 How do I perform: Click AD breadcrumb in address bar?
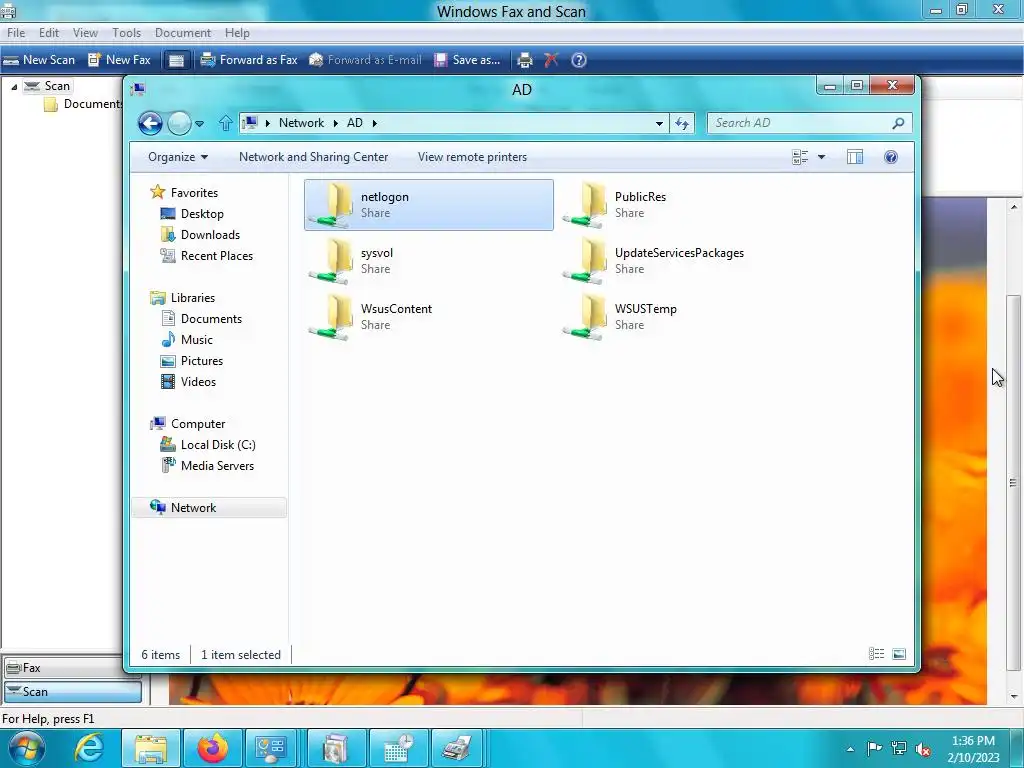coord(355,123)
